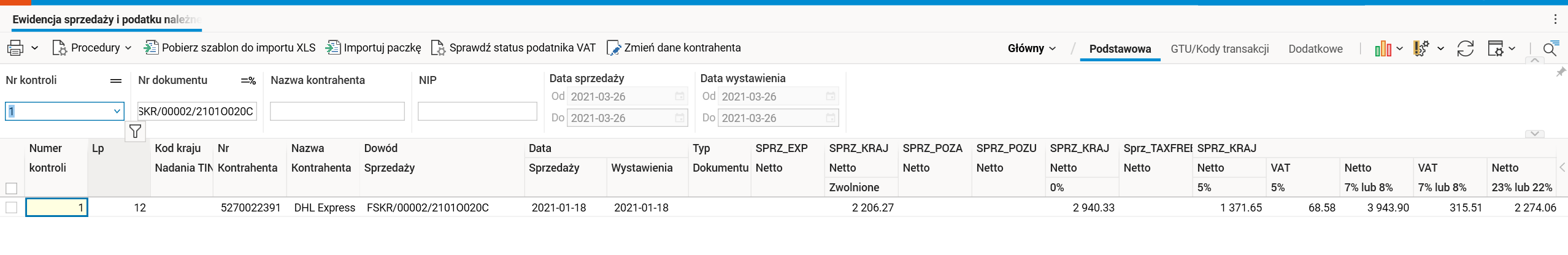Viewport: 1568px width, 255px height.
Task: Click the search magnifier icon
Action: pos(1550,48)
